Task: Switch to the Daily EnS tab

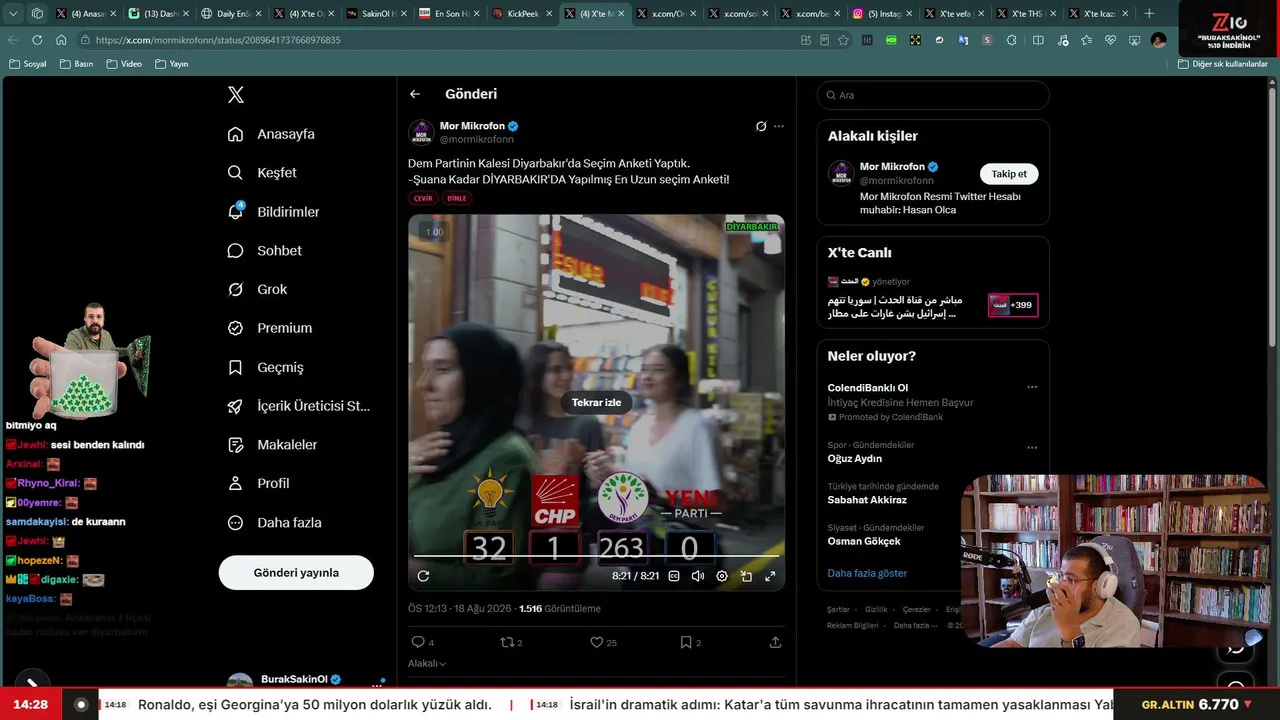Action: tap(231, 14)
